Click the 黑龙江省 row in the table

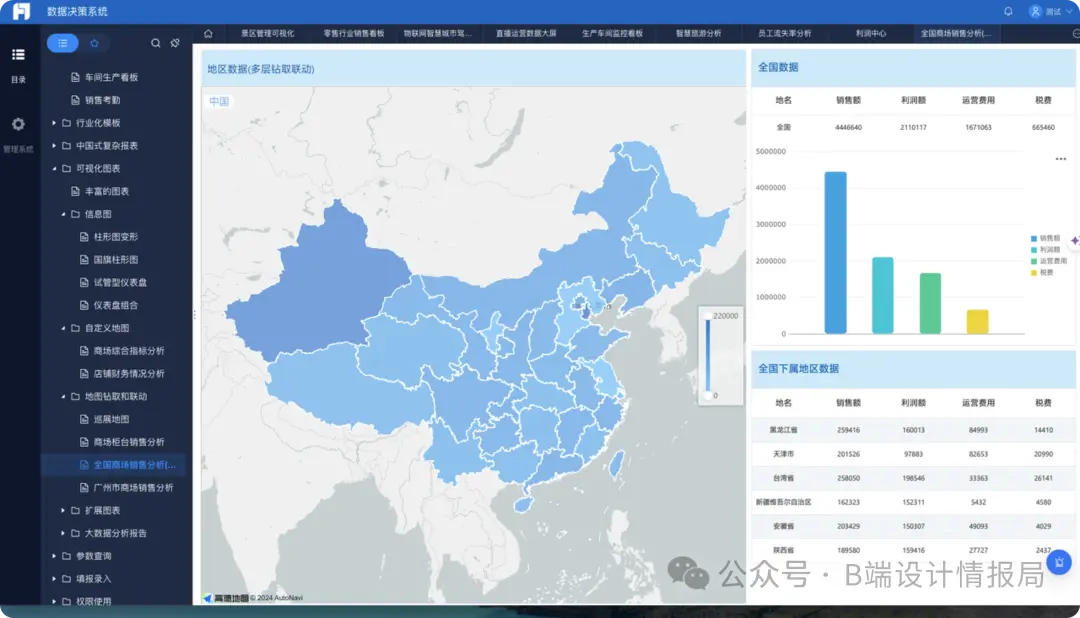pyautogui.click(x=783, y=429)
